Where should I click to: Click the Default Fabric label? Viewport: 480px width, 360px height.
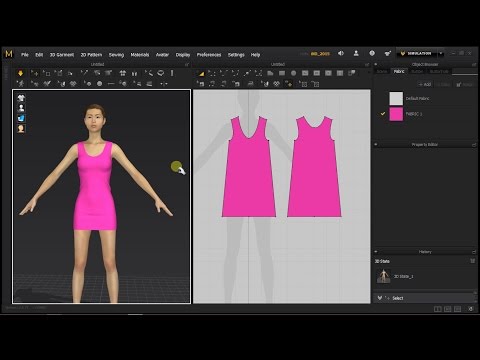(x=417, y=99)
